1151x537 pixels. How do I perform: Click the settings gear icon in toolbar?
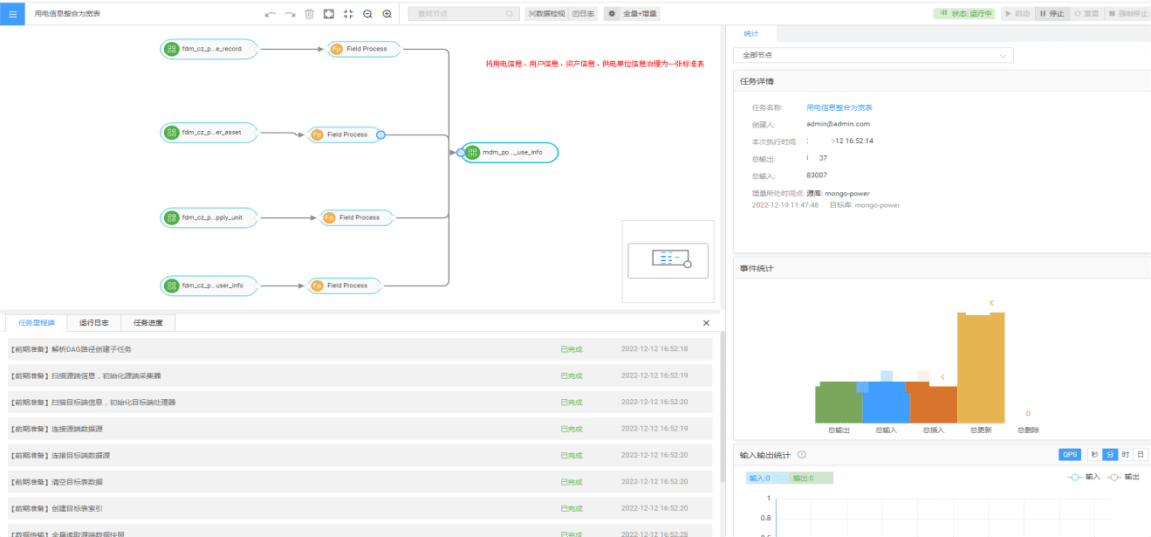(612, 14)
